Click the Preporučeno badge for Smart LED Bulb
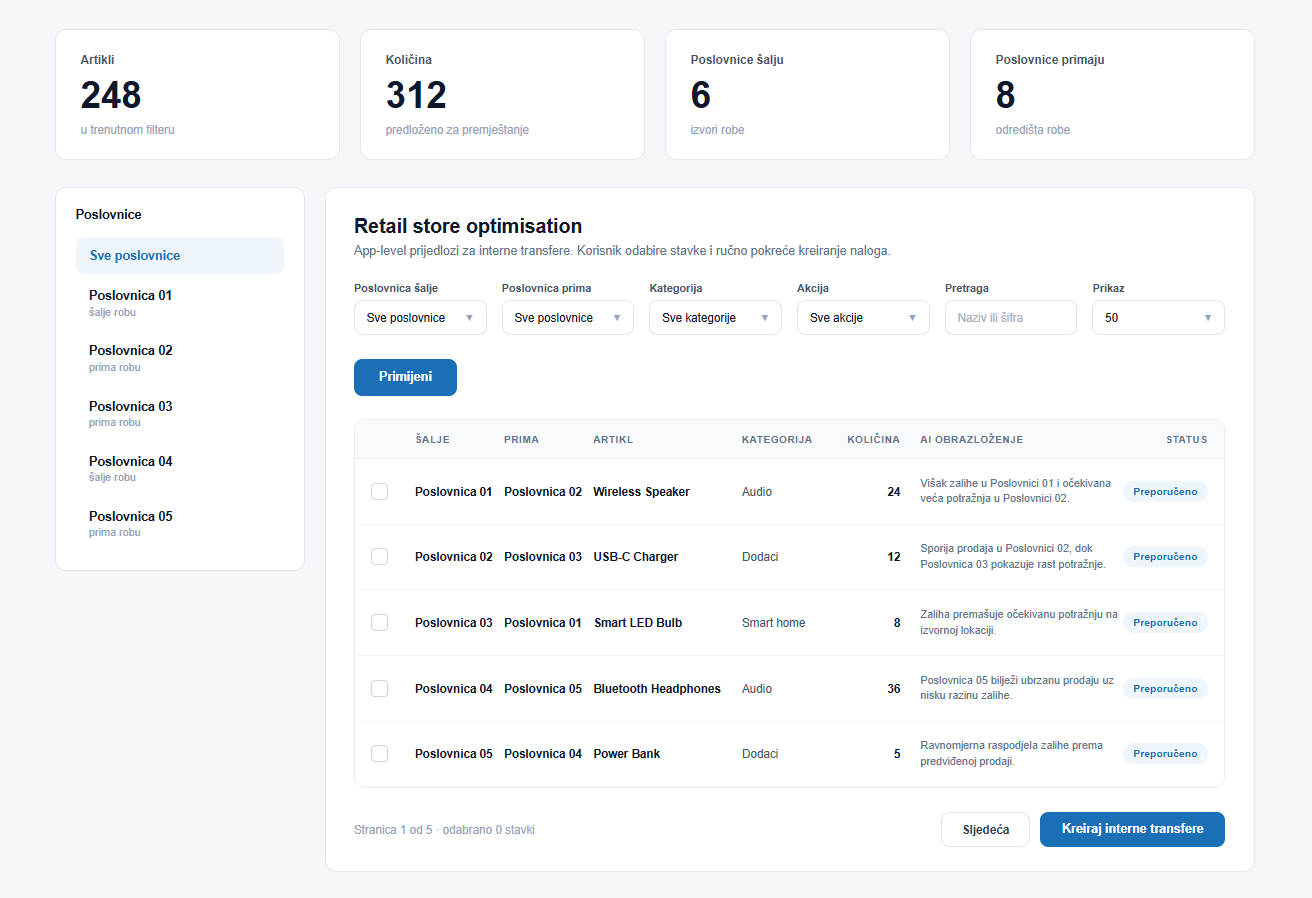The width and height of the screenshot is (1312, 898). point(1165,622)
